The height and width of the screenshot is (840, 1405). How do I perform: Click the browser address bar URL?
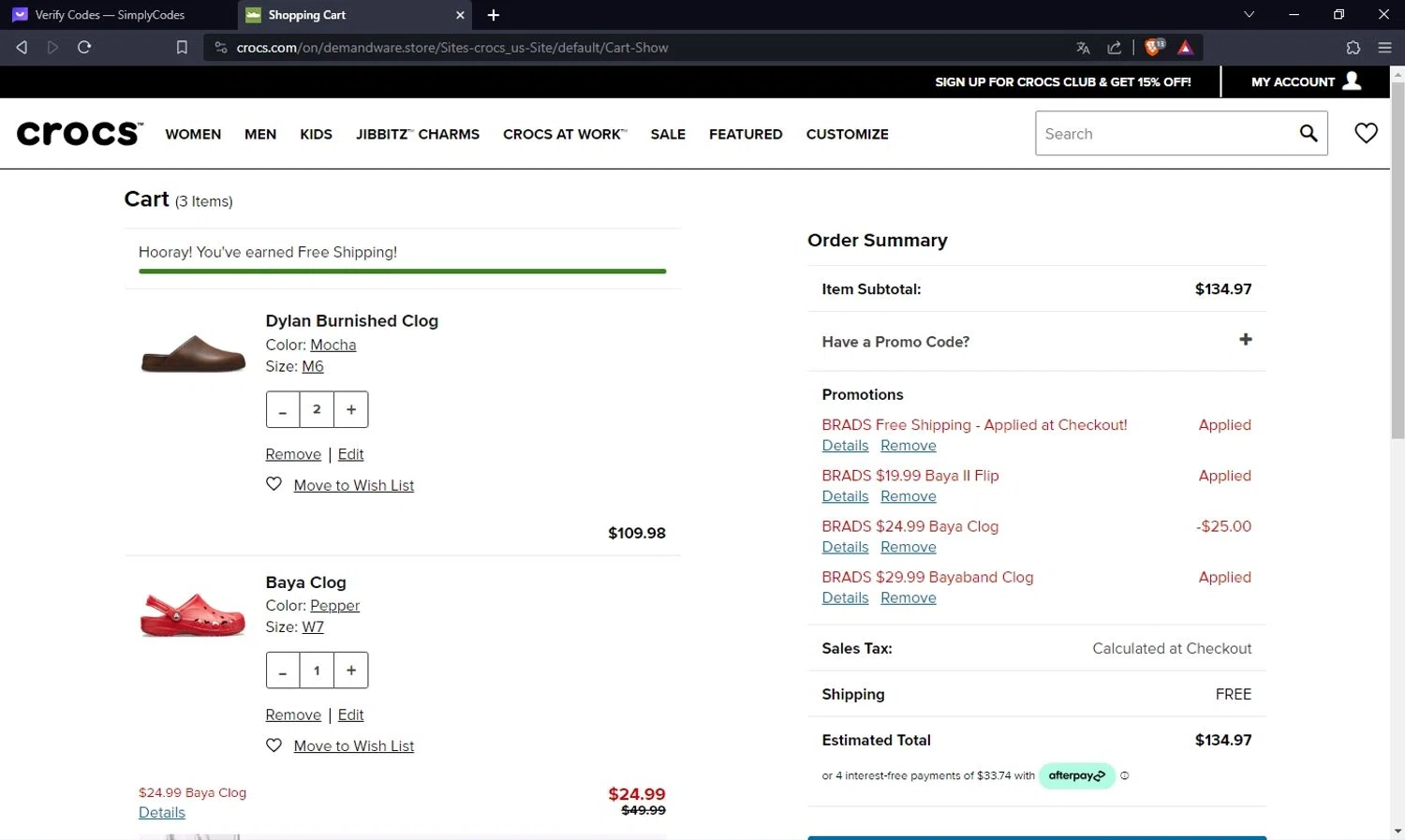pos(452,48)
